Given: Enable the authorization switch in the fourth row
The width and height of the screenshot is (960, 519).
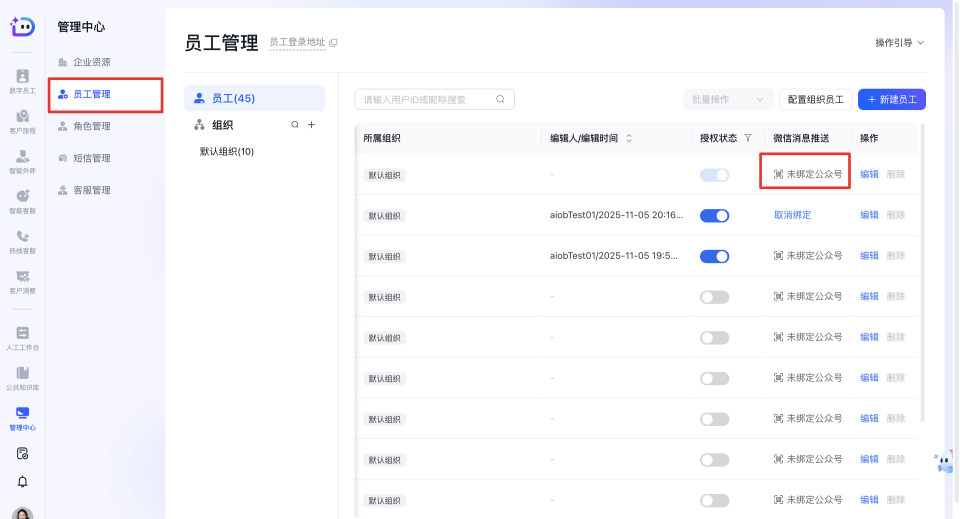Looking at the screenshot, I should [x=714, y=297].
